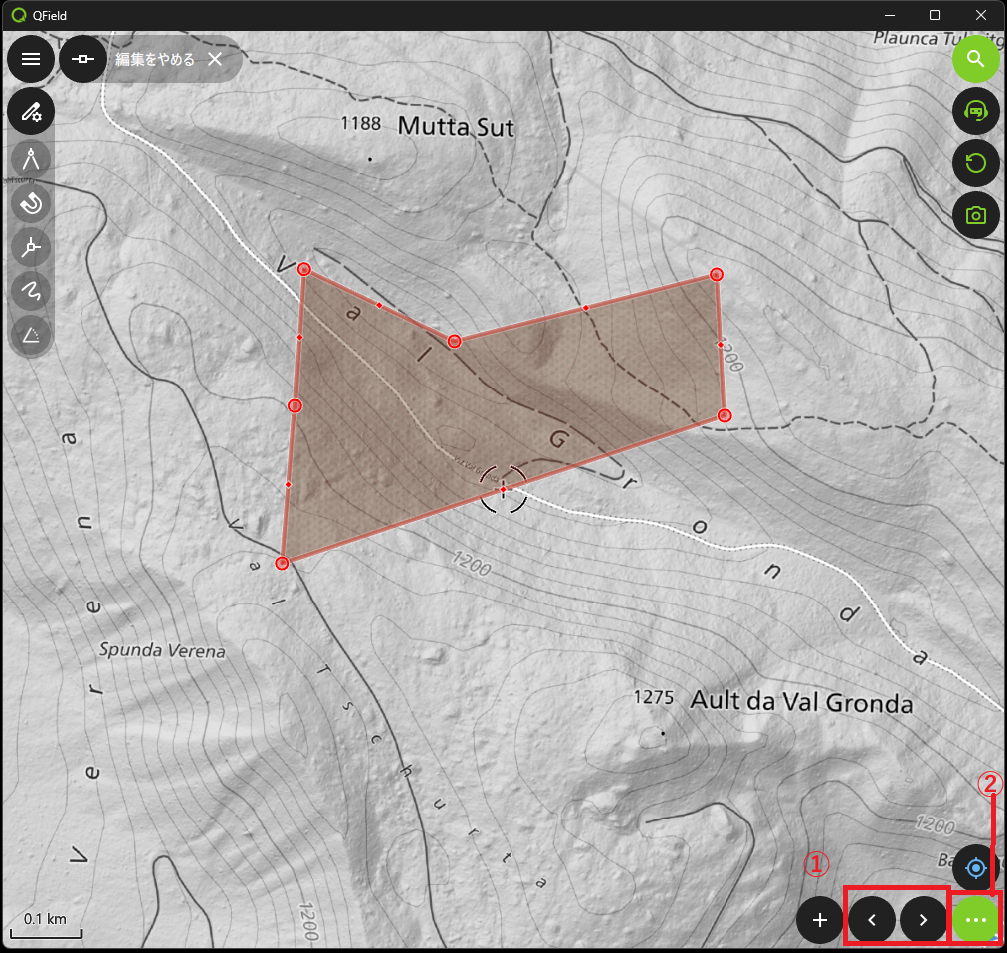Screen dimensions: 1007x953
Task: Select the angle snapping triangle tool
Action: tap(31, 335)
